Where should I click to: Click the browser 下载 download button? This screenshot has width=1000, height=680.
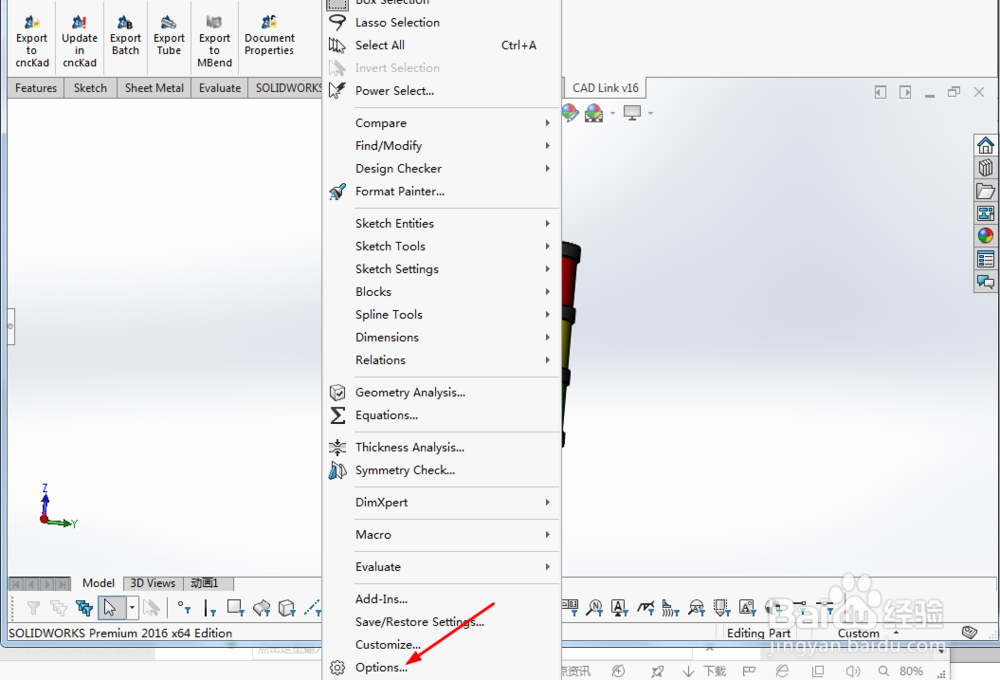click(705, 671)
